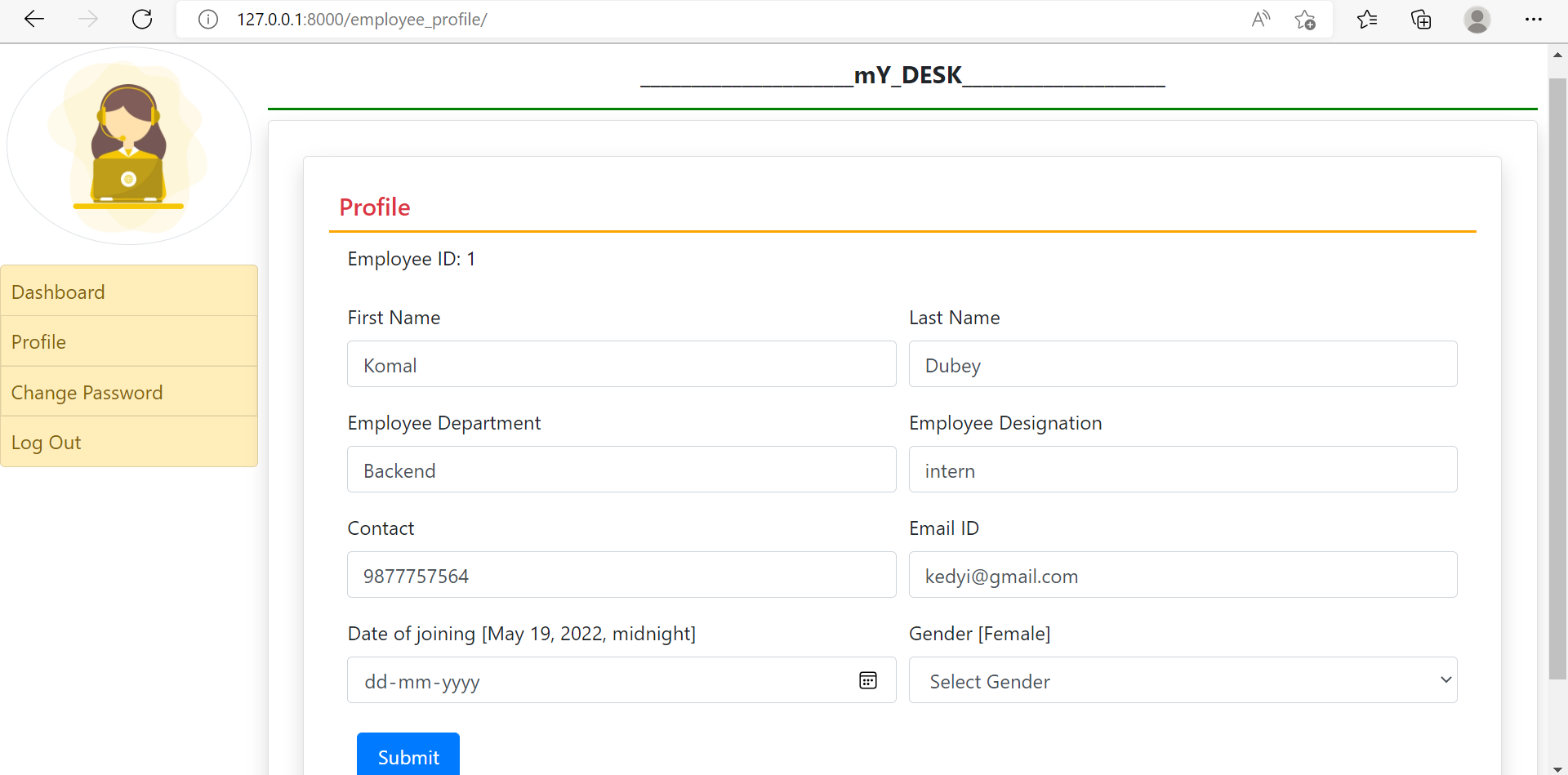The image size is (1568, 775).
Task: Add this page to favorites
Action: (1304, 20)
